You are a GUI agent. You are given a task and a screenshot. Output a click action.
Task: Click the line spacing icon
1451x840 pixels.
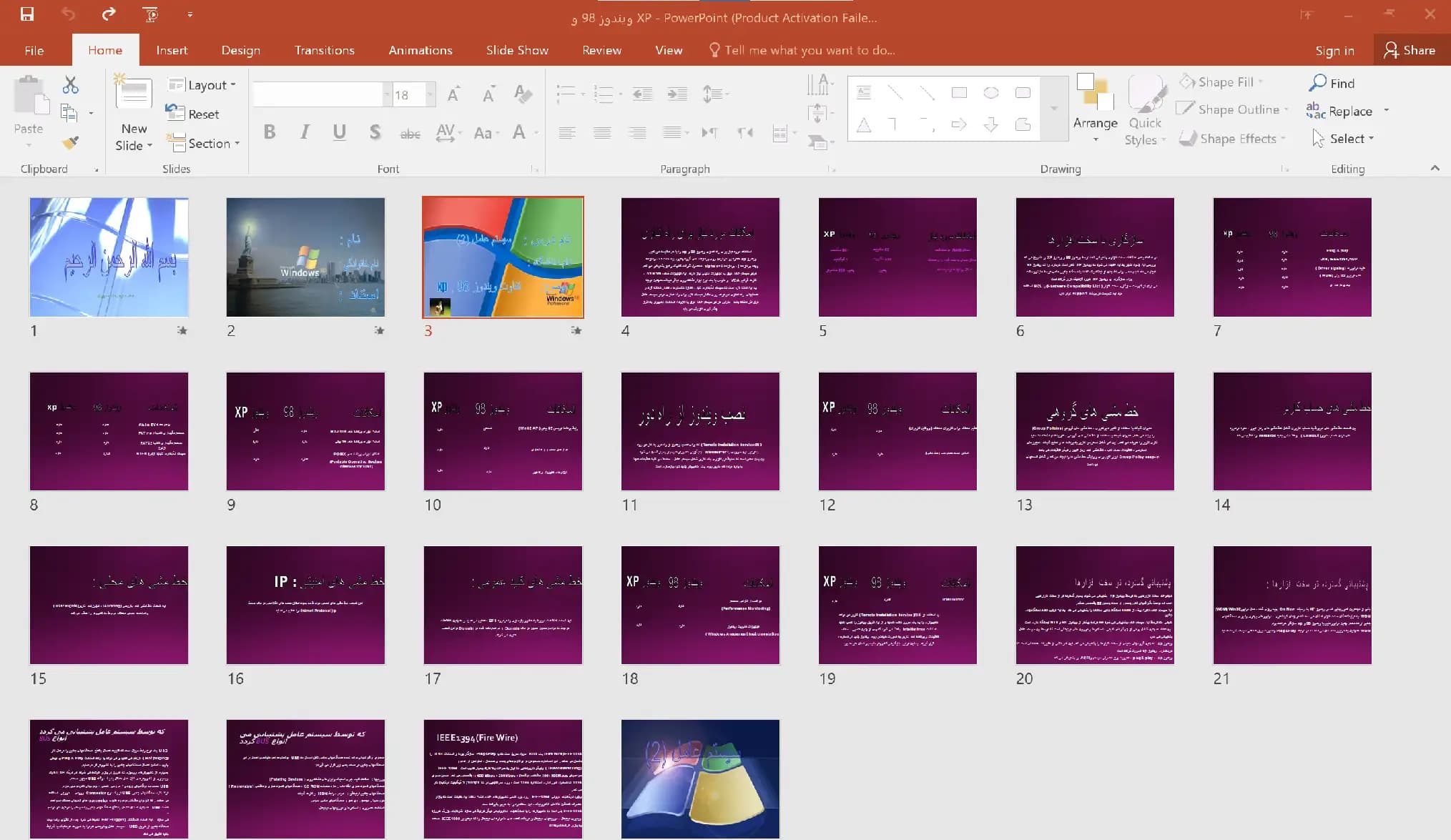[x=712, y=94]
